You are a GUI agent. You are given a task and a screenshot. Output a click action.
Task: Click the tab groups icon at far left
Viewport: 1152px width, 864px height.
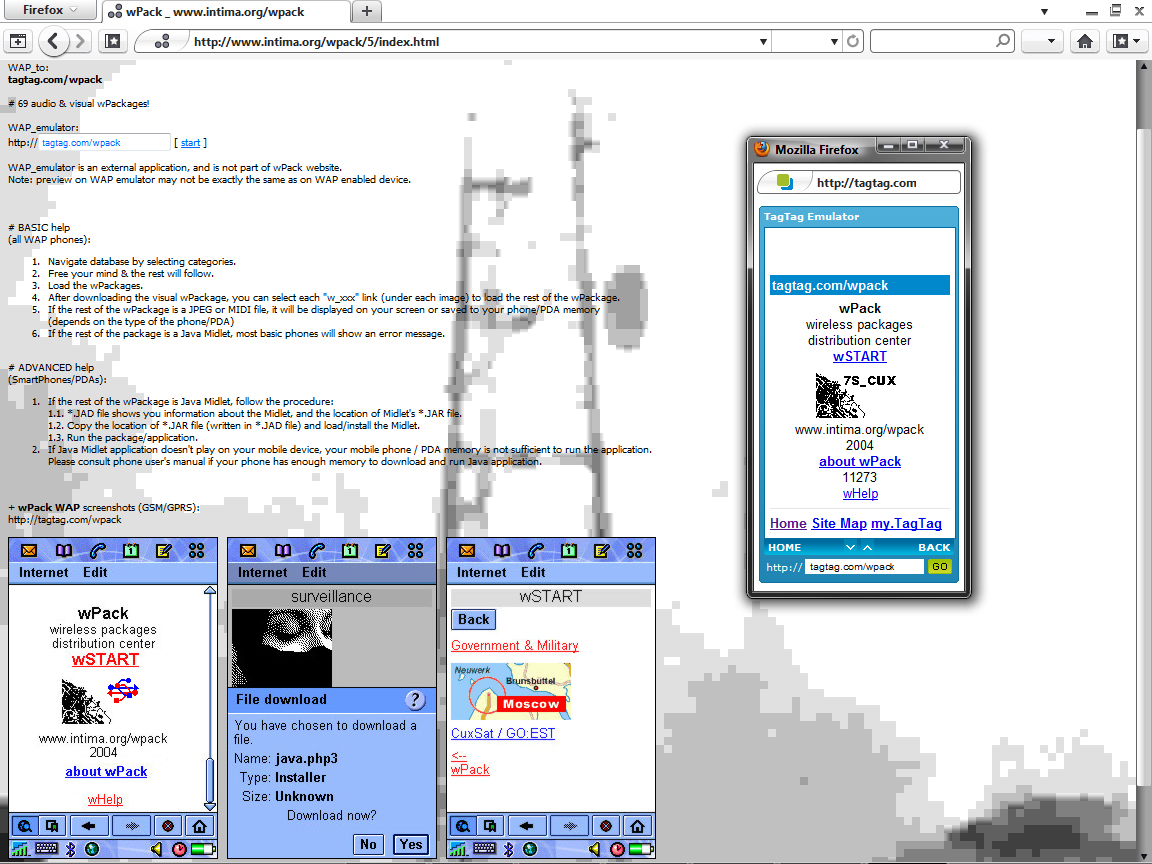tap(18, 42)
